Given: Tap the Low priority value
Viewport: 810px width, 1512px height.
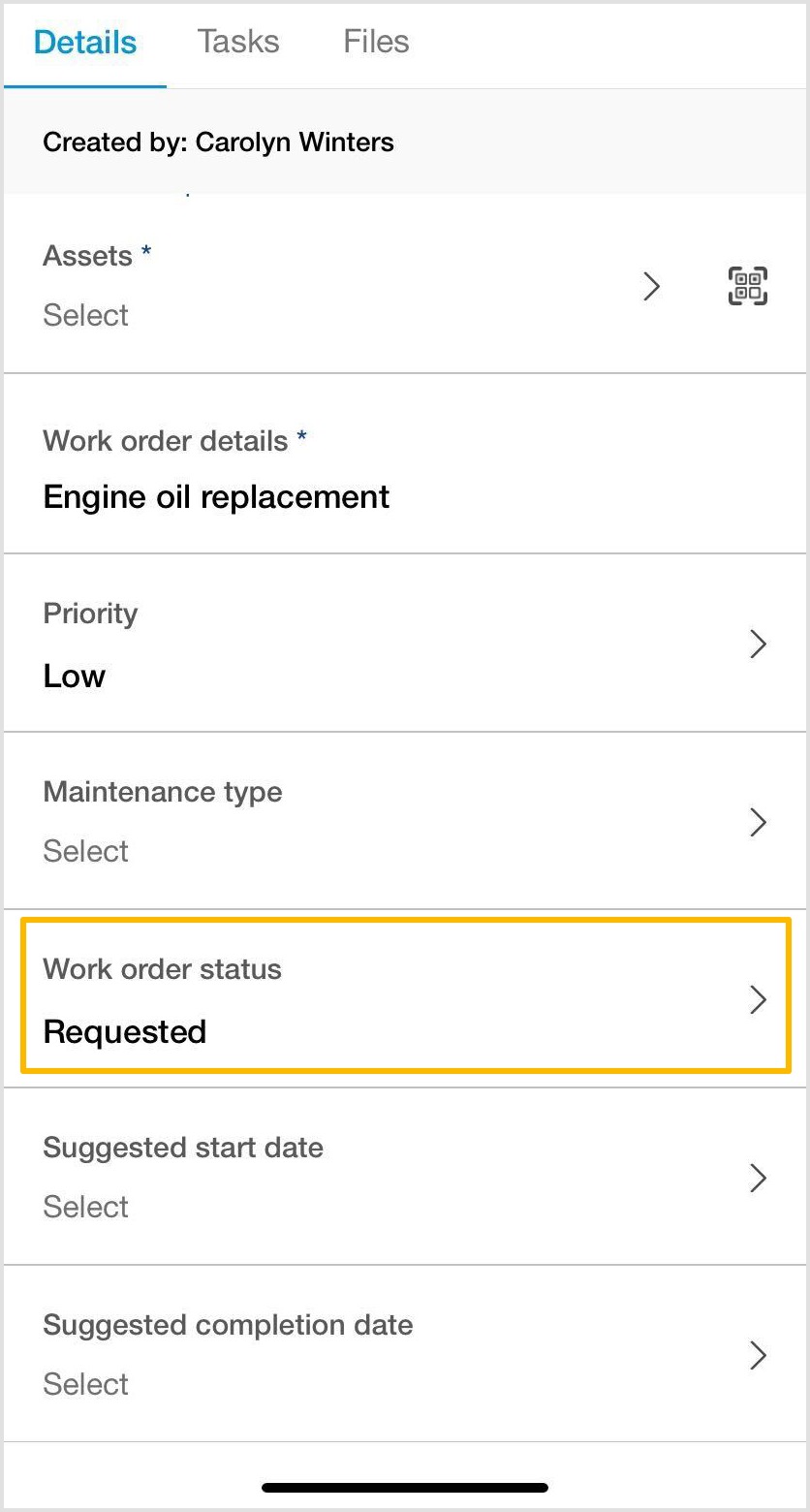Looking at the screenshot, I should 74,676.
